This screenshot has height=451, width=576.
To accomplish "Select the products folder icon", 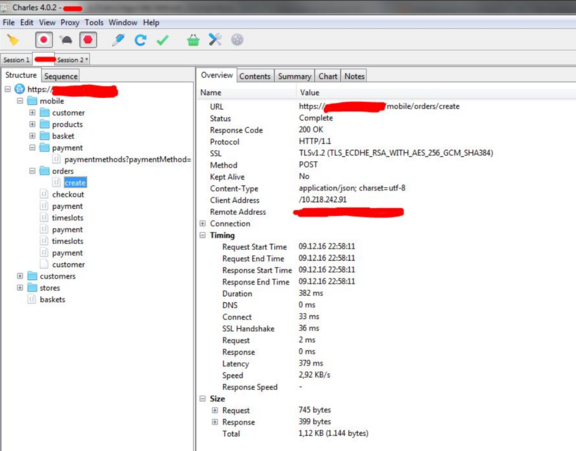I will pyautogui.click(x=45, y=124).
